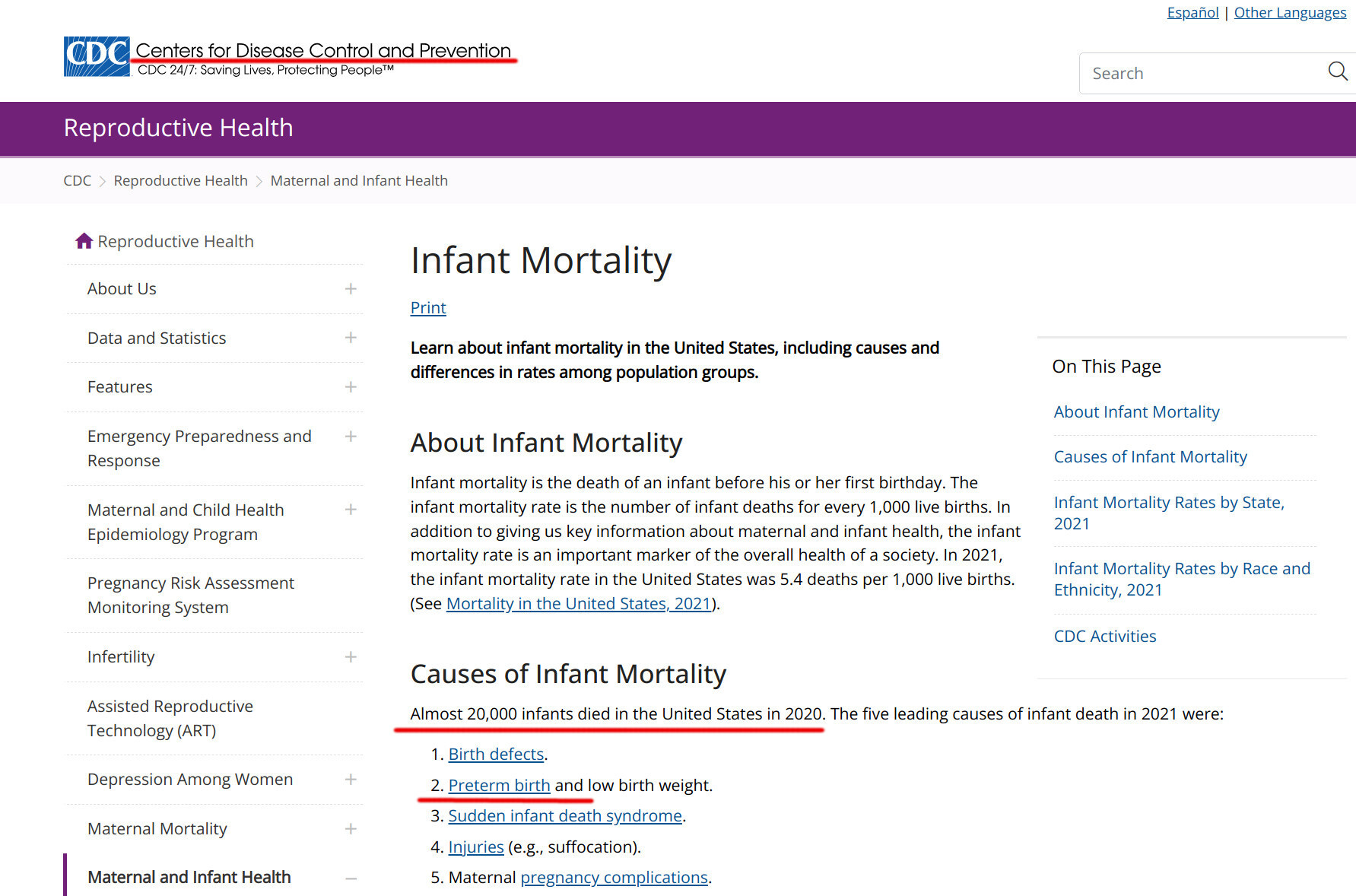Jump to CDC Activities section
Viewport: 1356px width, 896px height.
coord(1105,637)
